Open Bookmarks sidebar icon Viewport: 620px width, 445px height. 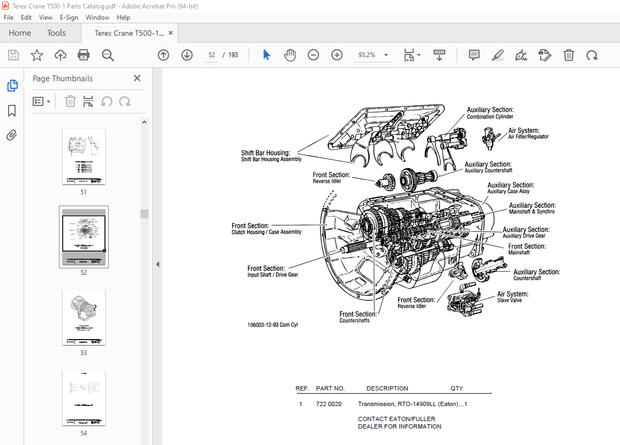tap(12, 111)
